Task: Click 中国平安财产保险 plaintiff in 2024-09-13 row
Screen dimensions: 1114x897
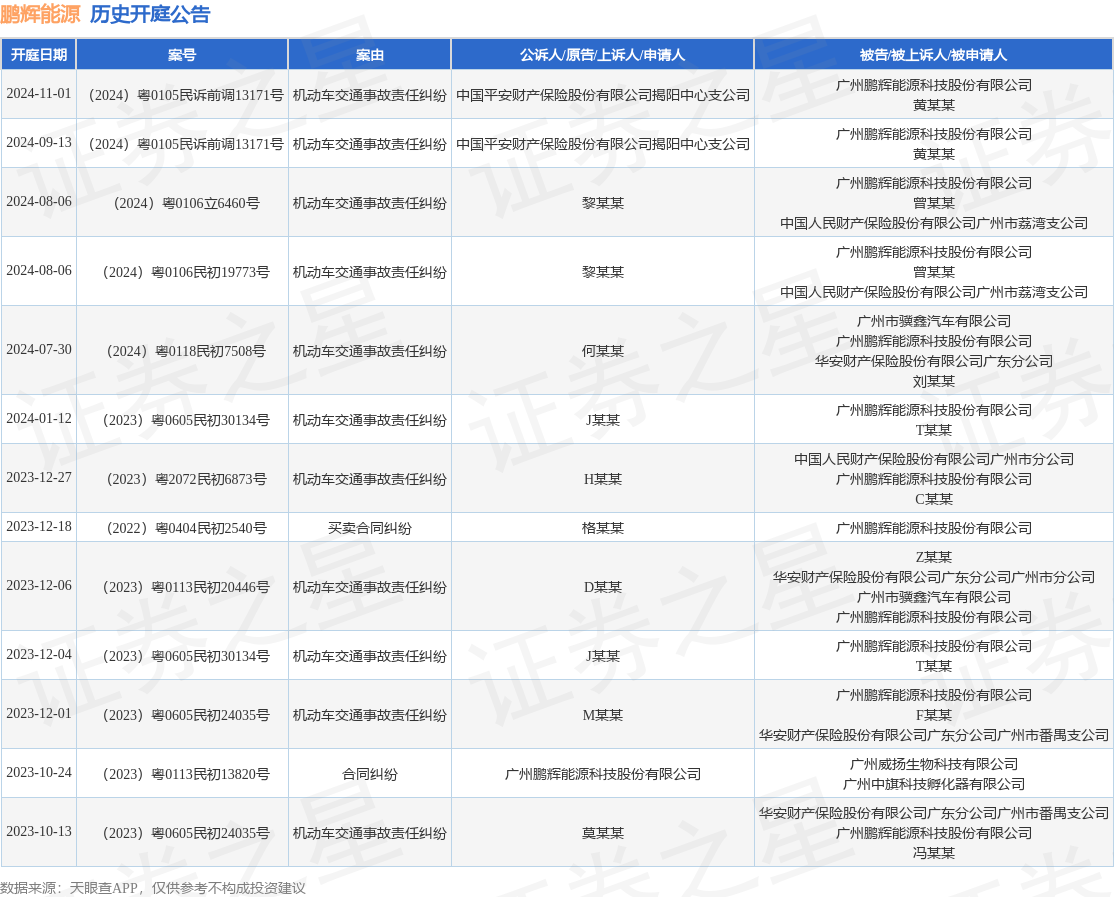Action: [602, 144]
